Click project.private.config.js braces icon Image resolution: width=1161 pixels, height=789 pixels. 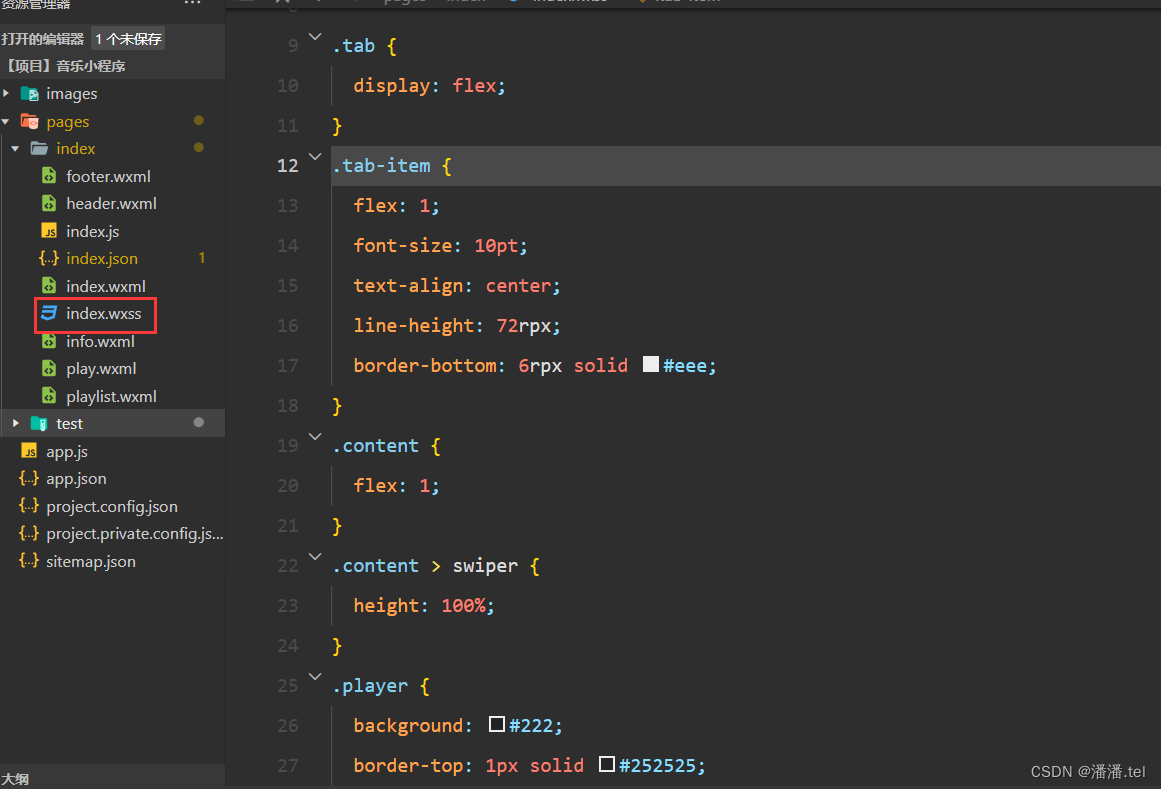(x=29, y=533)
